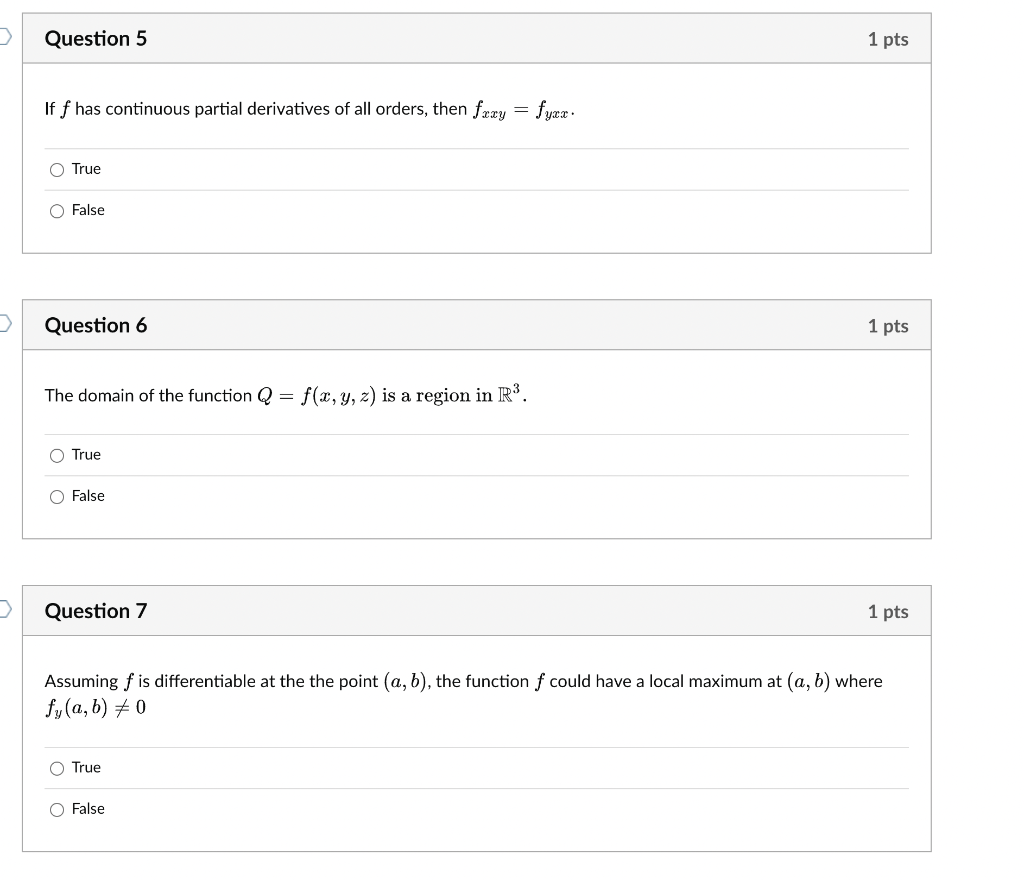
Task: Select True for Question 7
Action: [x=57, y=768]
